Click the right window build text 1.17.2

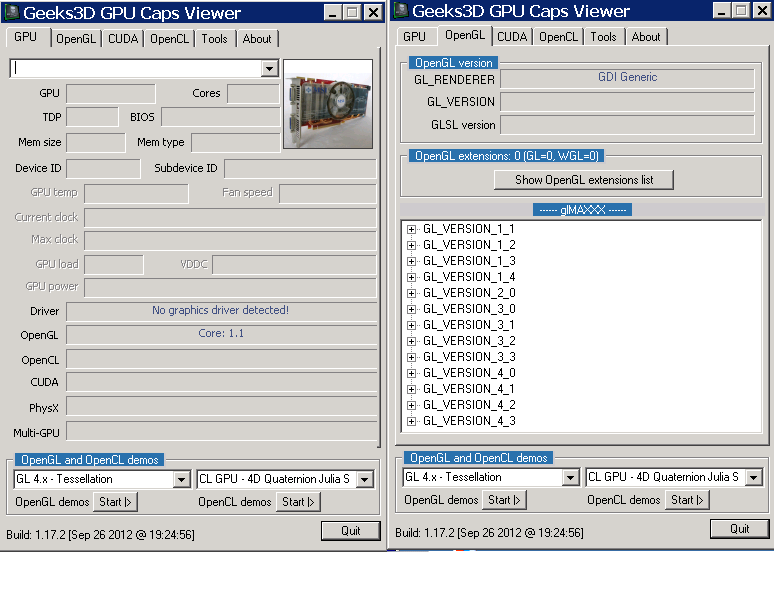(489, 533)
